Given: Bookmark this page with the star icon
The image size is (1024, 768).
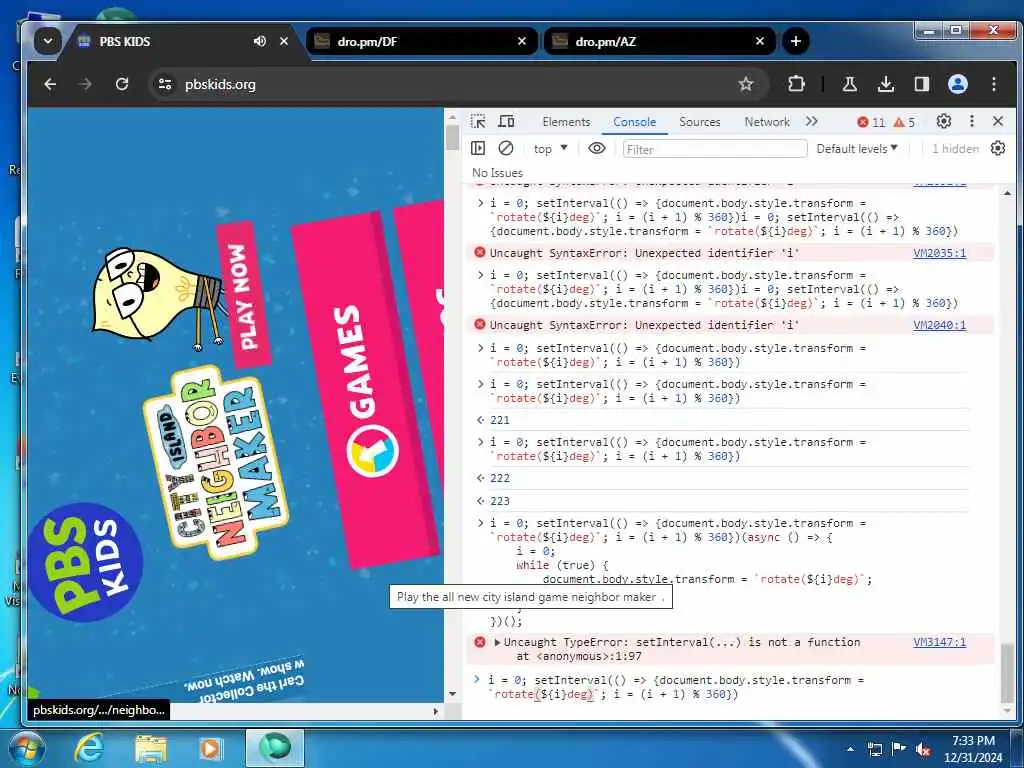Looking at the screenshot, I should (x=746, y=84).
